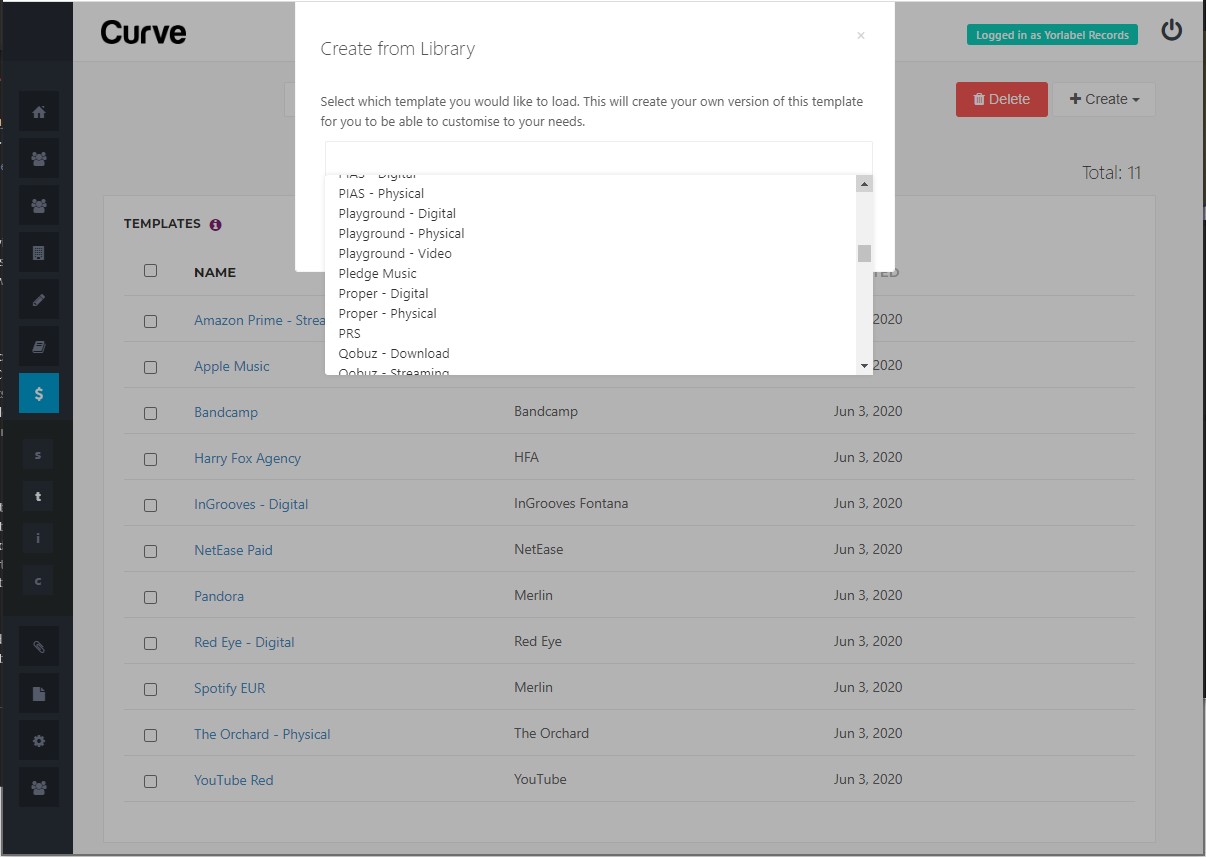Click the power logout icon
This screenshot has width=1206, height=857.
click(x=1171, y=31)
